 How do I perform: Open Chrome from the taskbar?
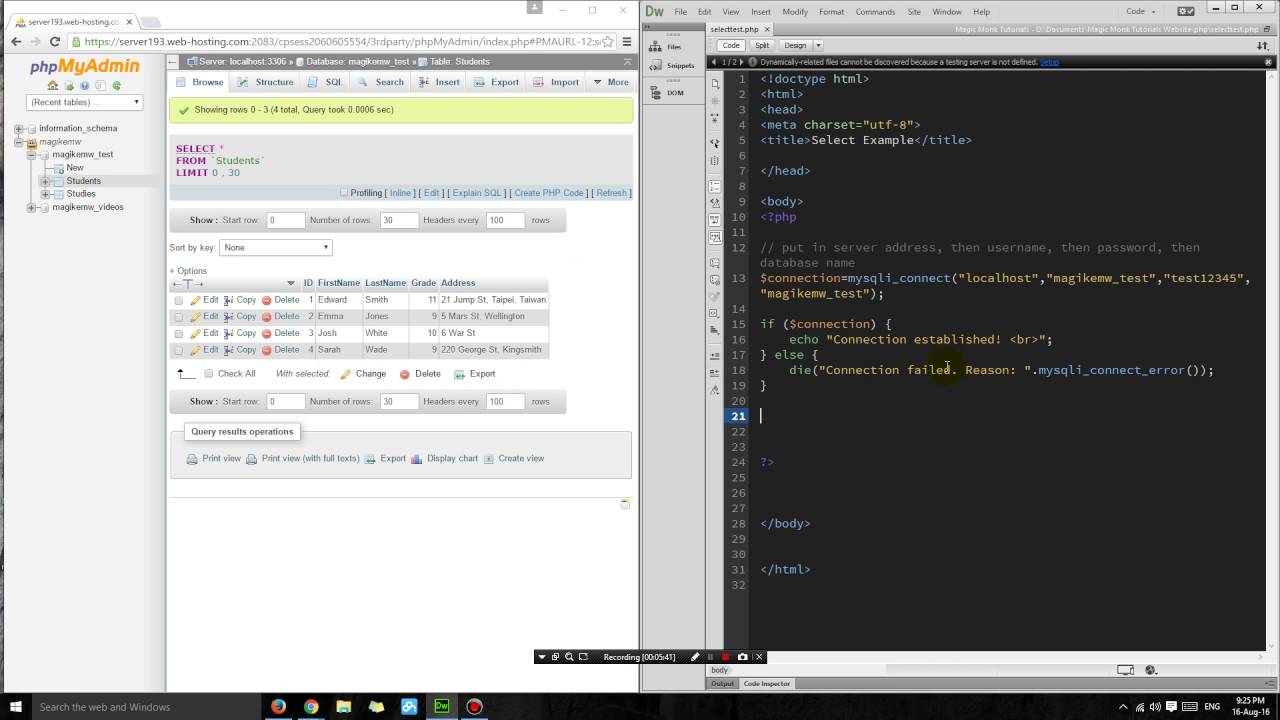(311, 706)
